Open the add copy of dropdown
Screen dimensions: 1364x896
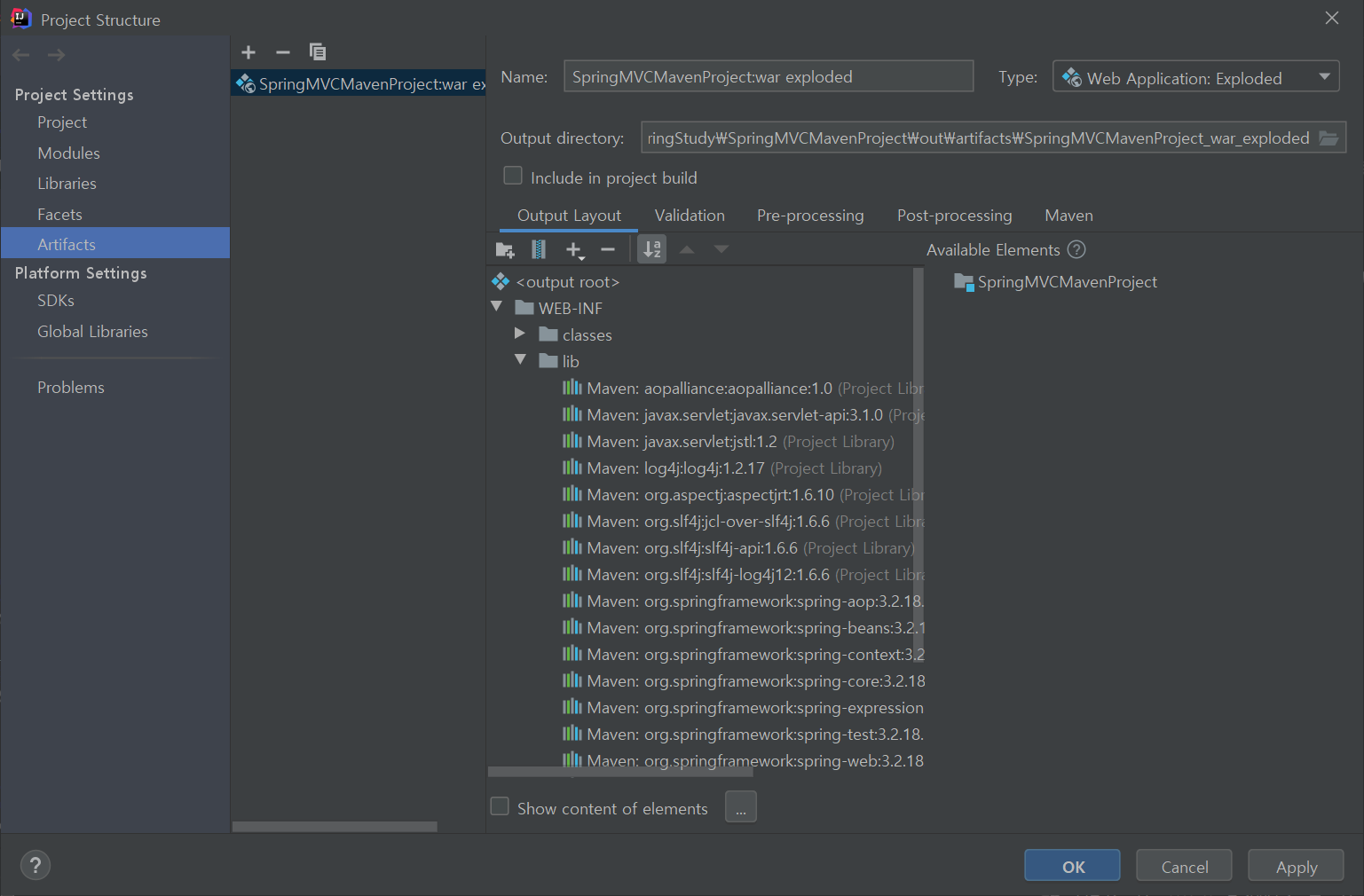click(575, 251)
